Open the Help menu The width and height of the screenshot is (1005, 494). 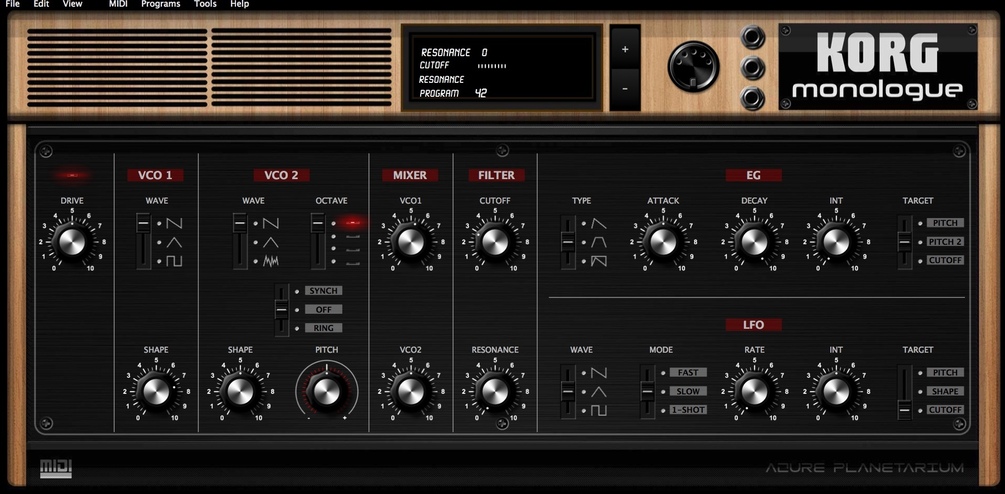[239, 4]
